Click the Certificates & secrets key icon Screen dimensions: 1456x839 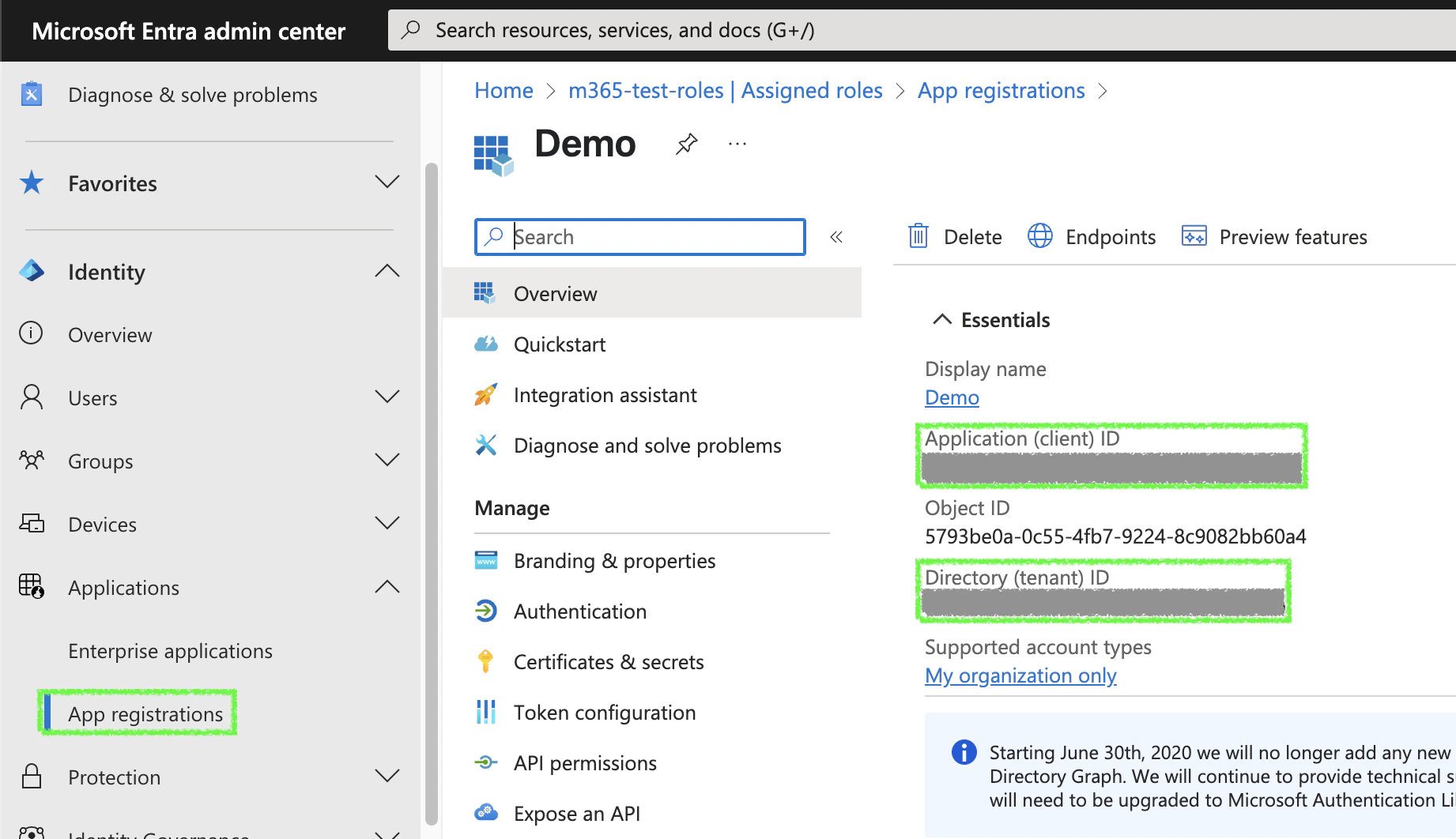(x=485, y=661)
